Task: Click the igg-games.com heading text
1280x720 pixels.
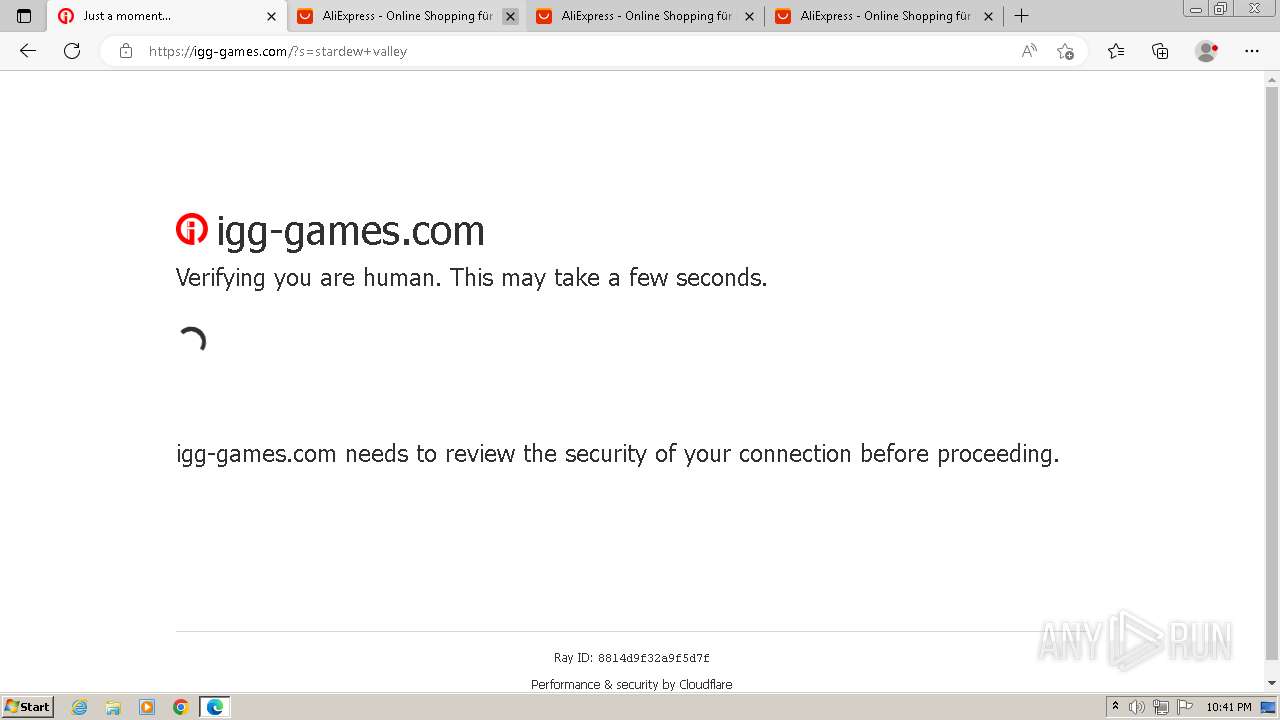Action: coord(350,231)
